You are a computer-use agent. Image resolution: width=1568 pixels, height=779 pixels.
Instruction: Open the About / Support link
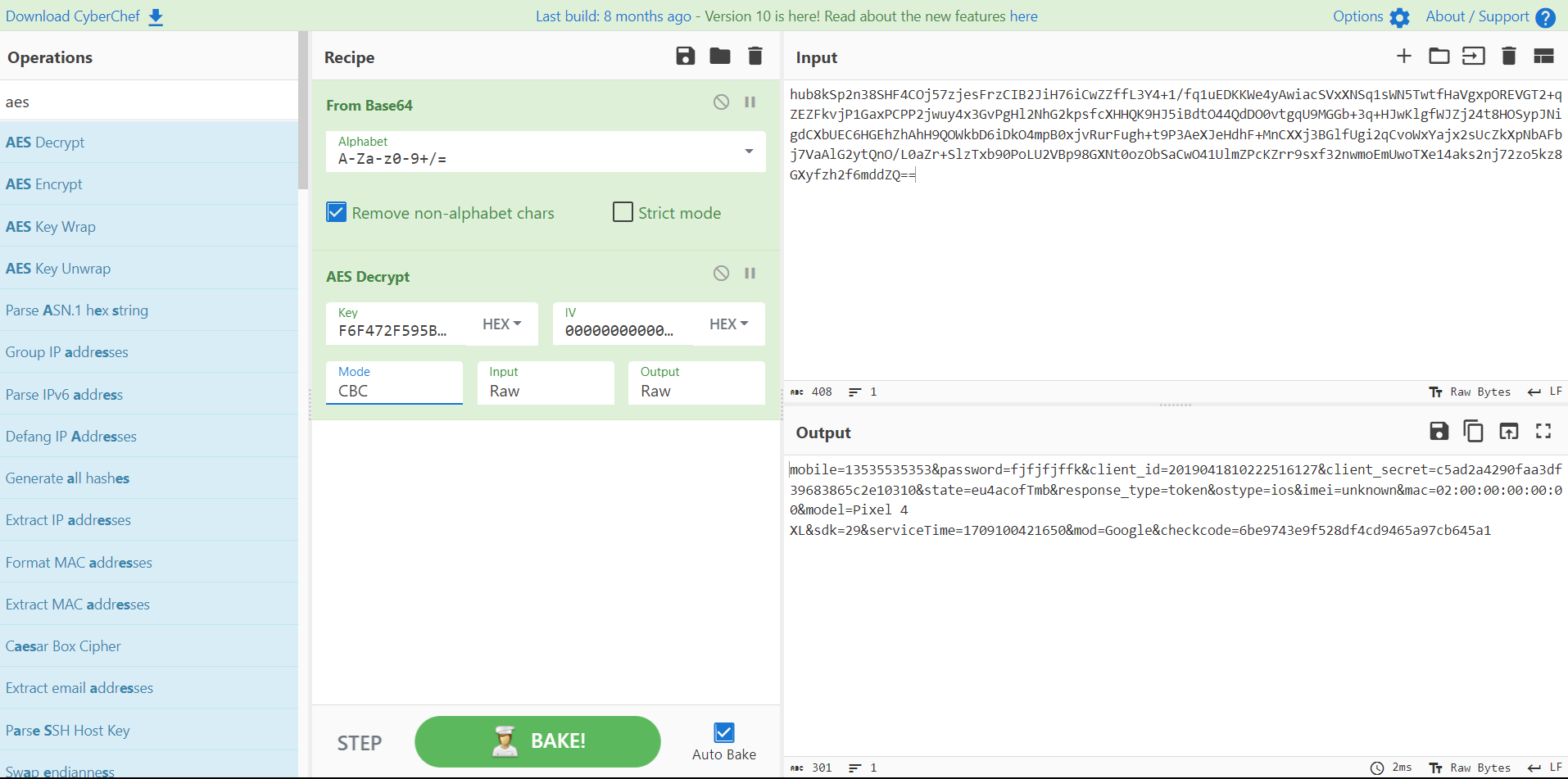point(1477,16)
